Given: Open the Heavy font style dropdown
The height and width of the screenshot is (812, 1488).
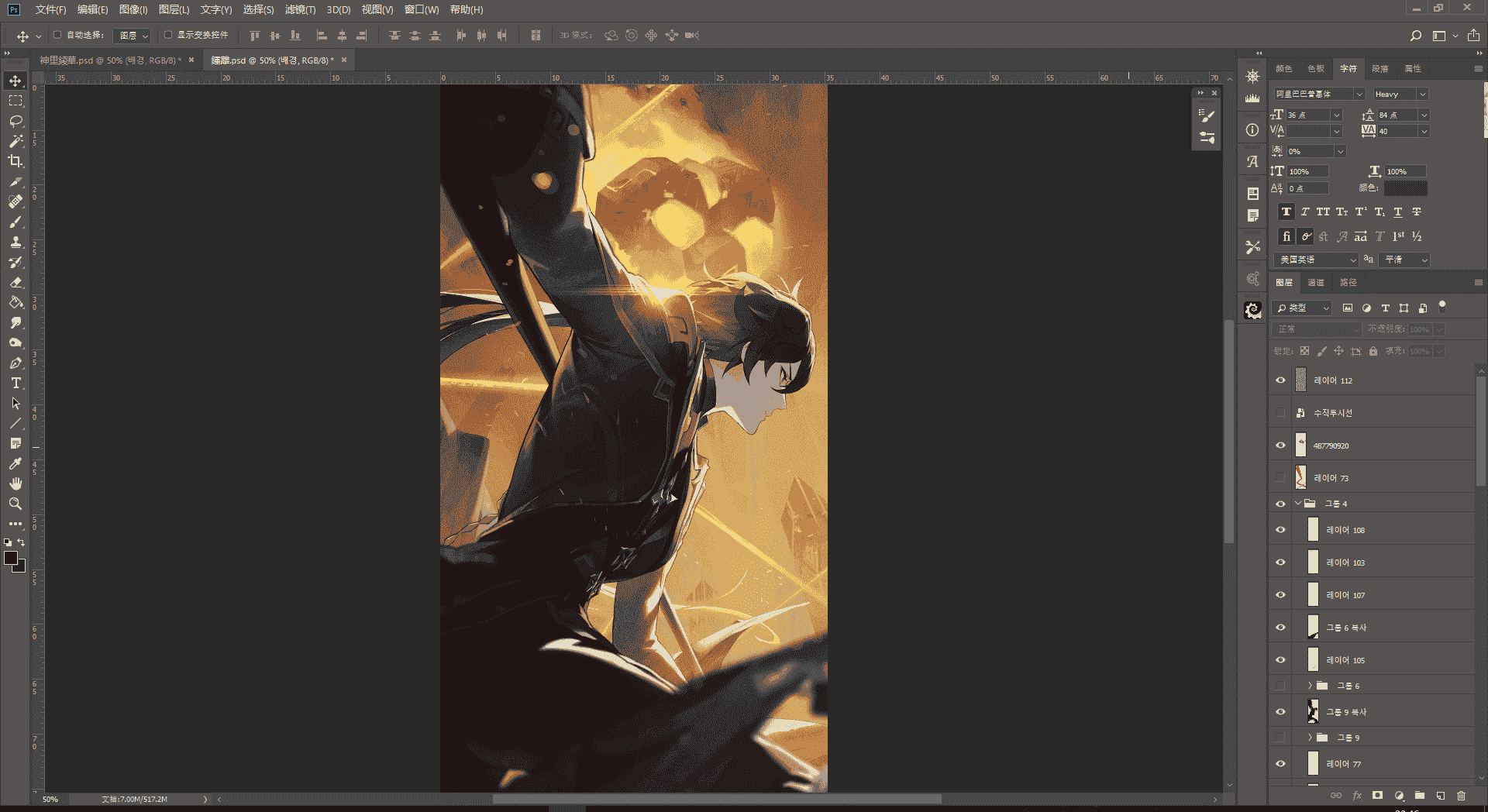Looking at the screenshot, I should pyautogui.click(x=1400, y=94).
